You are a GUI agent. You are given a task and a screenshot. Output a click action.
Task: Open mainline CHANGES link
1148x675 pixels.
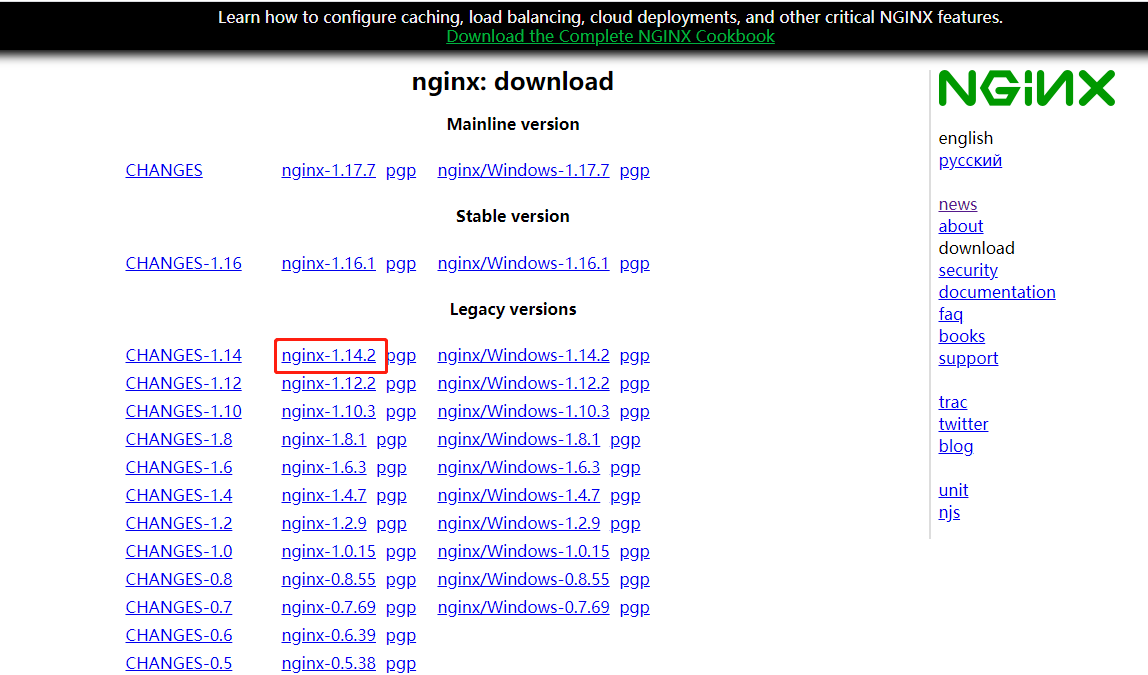164,170
